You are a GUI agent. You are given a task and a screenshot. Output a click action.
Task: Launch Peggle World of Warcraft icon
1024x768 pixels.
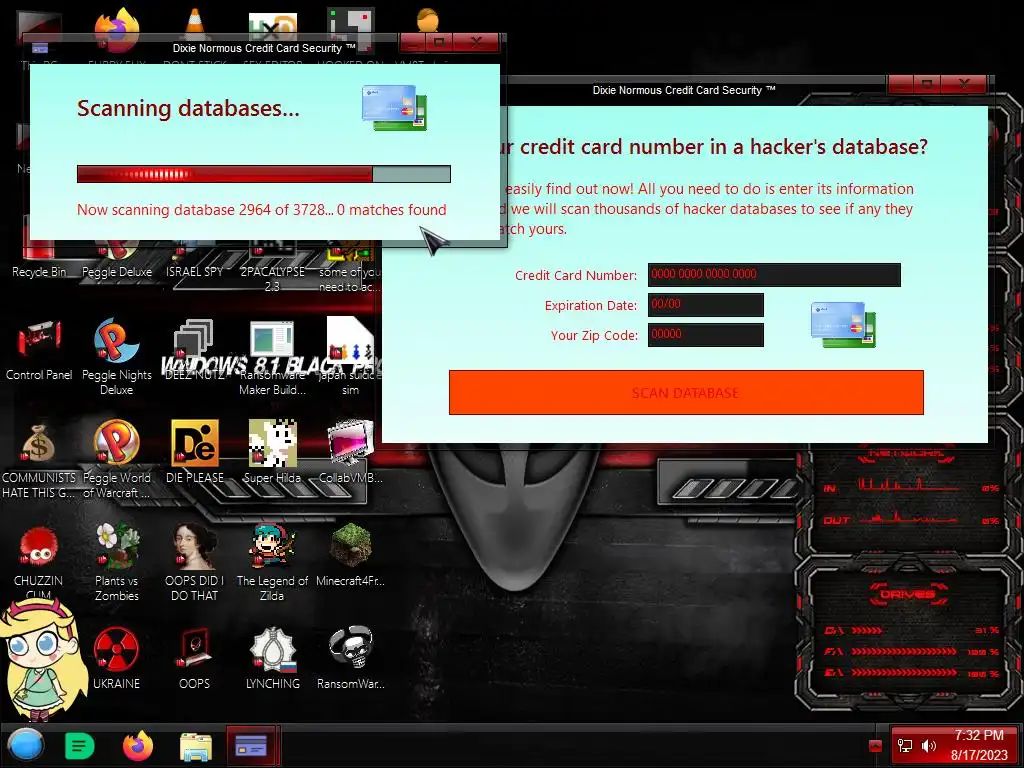116,459
